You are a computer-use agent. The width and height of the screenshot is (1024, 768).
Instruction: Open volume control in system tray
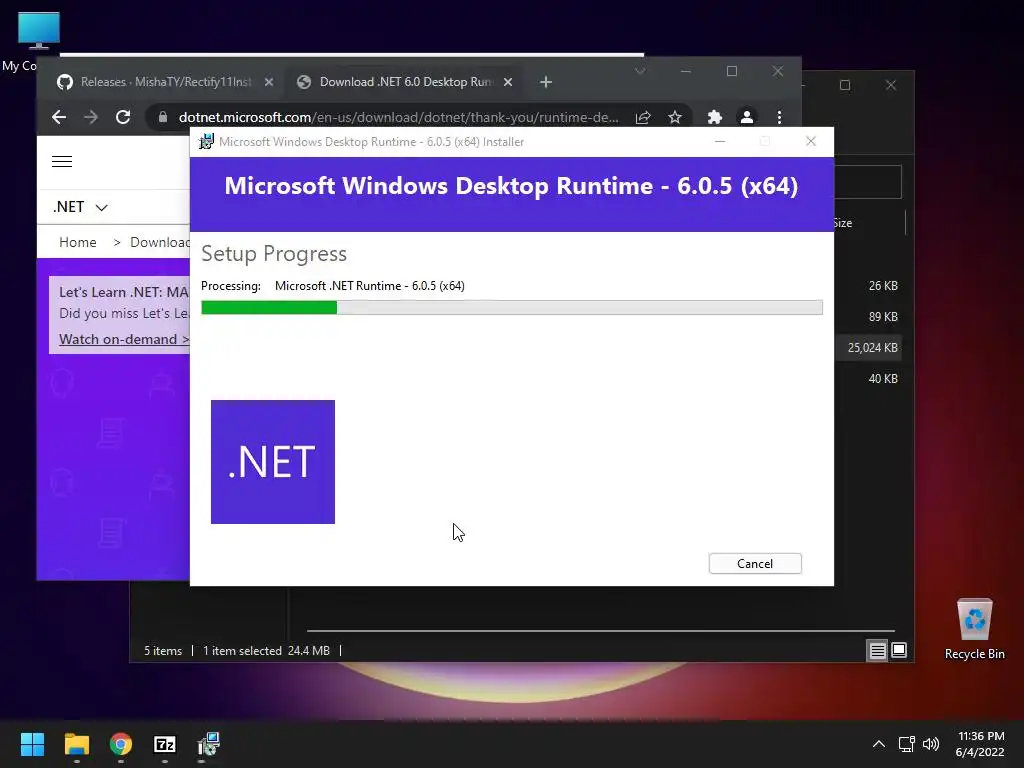(931, 744)
